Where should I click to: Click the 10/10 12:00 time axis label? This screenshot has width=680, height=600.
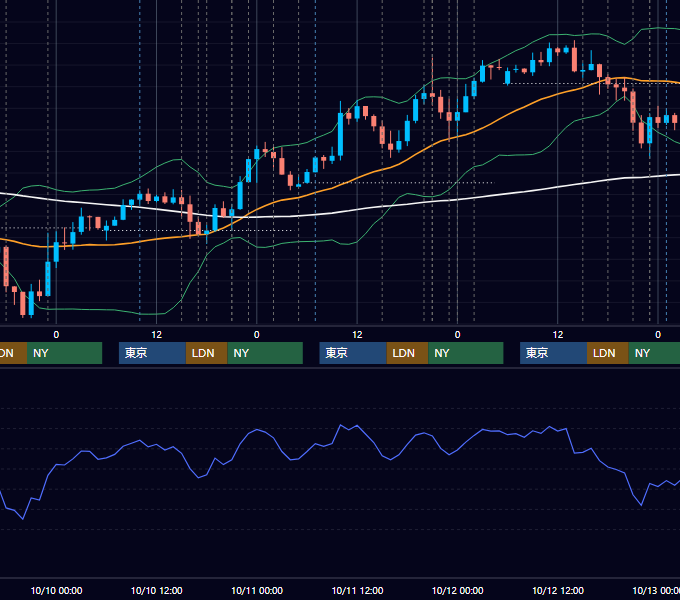157,590
